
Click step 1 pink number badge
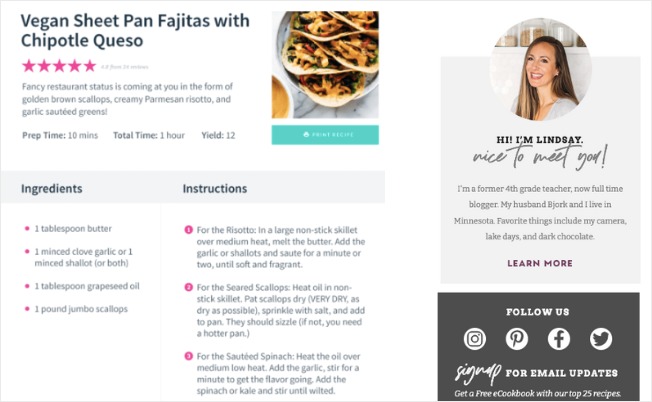point(188,230)
